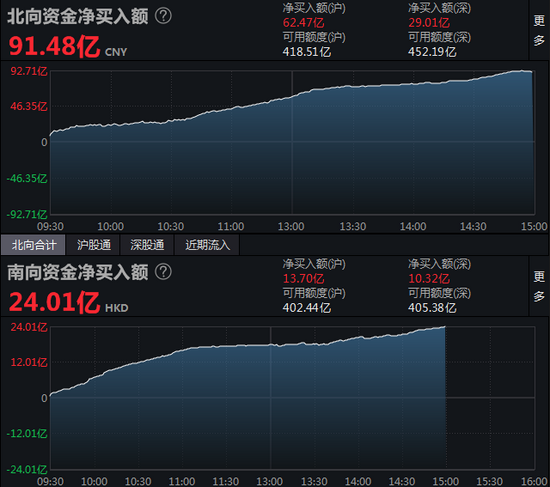Click southbound 净买入额(深) value 10.32亿
The image size is (550, 487).
click(x=429, y=279)
